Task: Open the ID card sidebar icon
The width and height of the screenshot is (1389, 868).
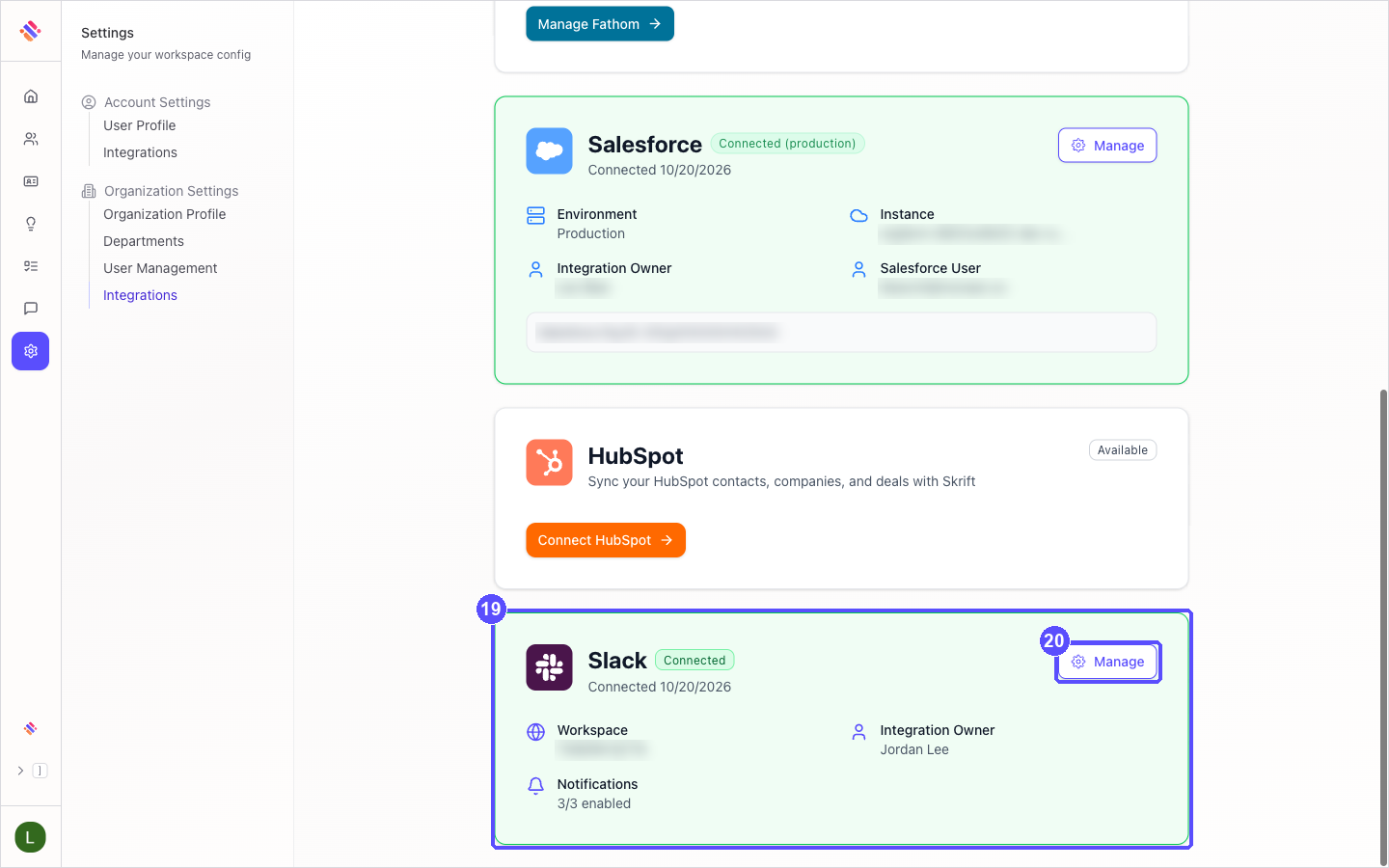Action: pyautogui.click(x=31, y=181)
